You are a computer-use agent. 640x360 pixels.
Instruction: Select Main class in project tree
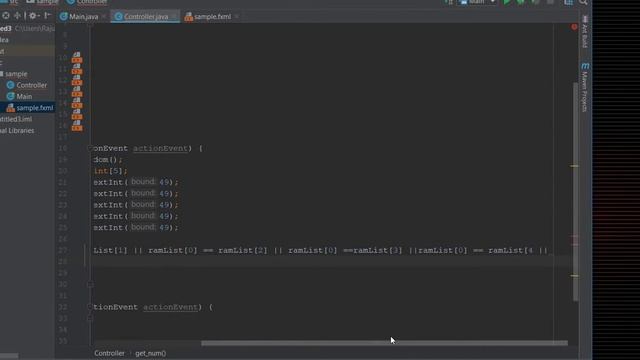(19, 96)
